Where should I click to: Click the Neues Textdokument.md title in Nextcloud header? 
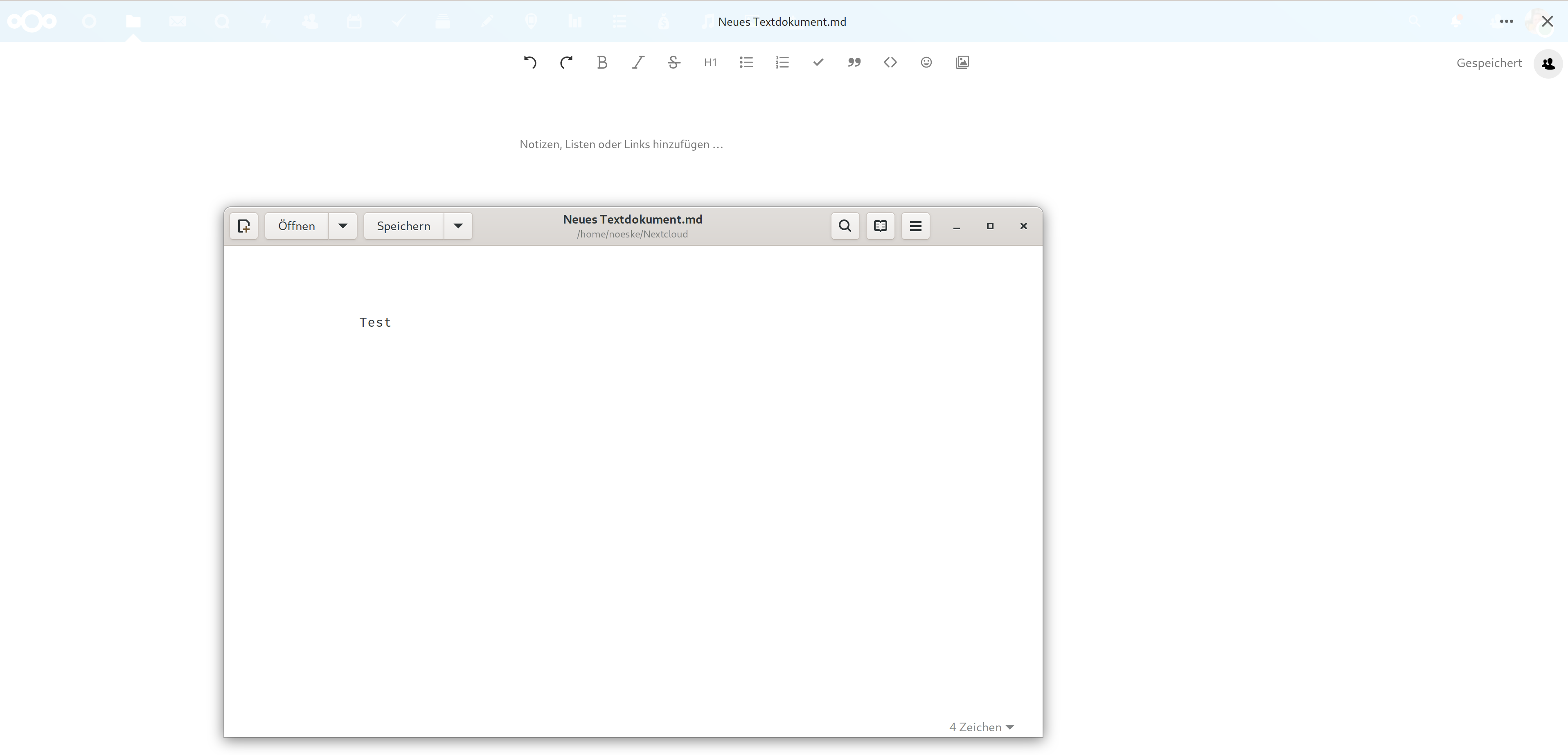click(782, 22)
